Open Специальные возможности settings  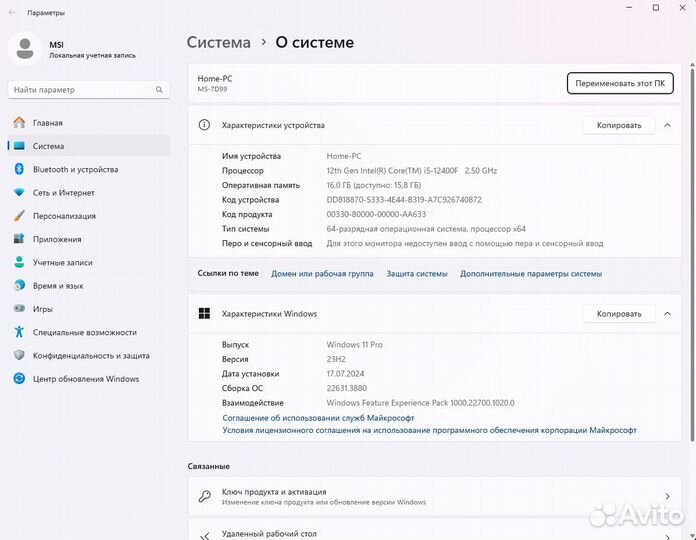89,332
